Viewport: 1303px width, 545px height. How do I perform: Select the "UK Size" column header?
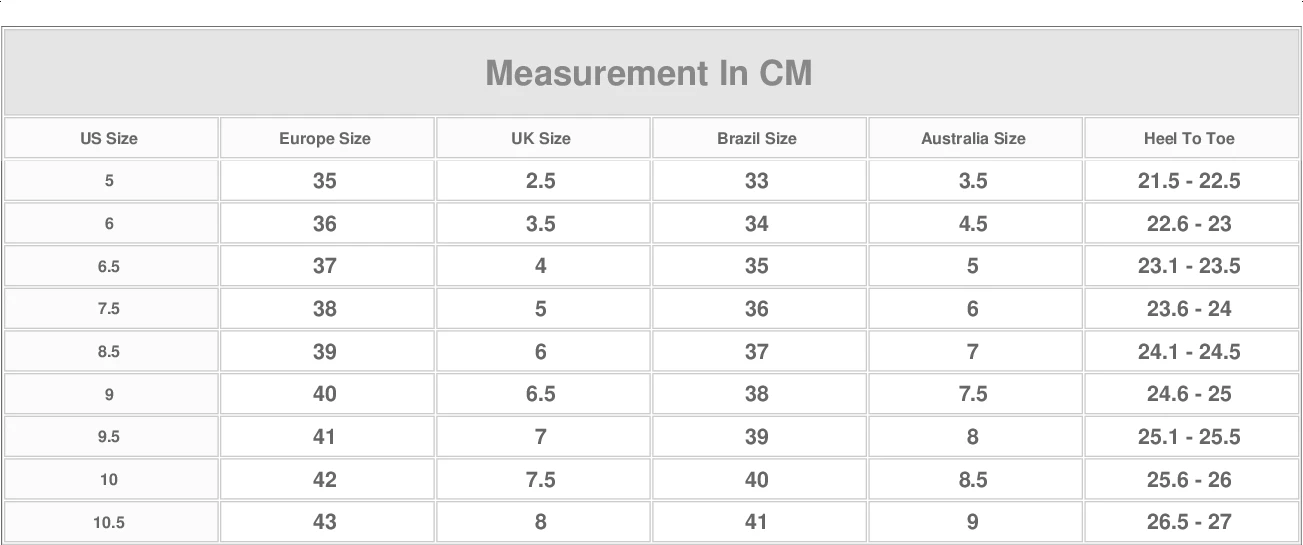click(541, 139)
